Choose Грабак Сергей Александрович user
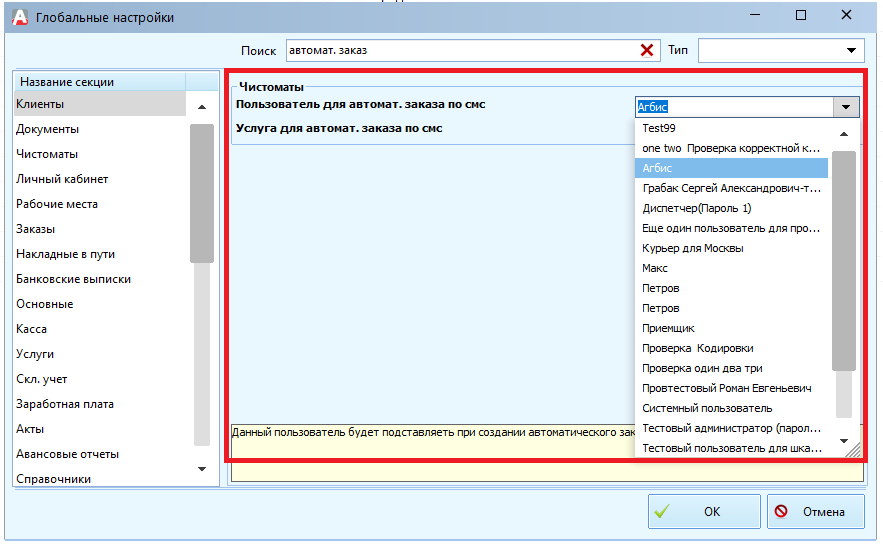 [x=732, y=188]
